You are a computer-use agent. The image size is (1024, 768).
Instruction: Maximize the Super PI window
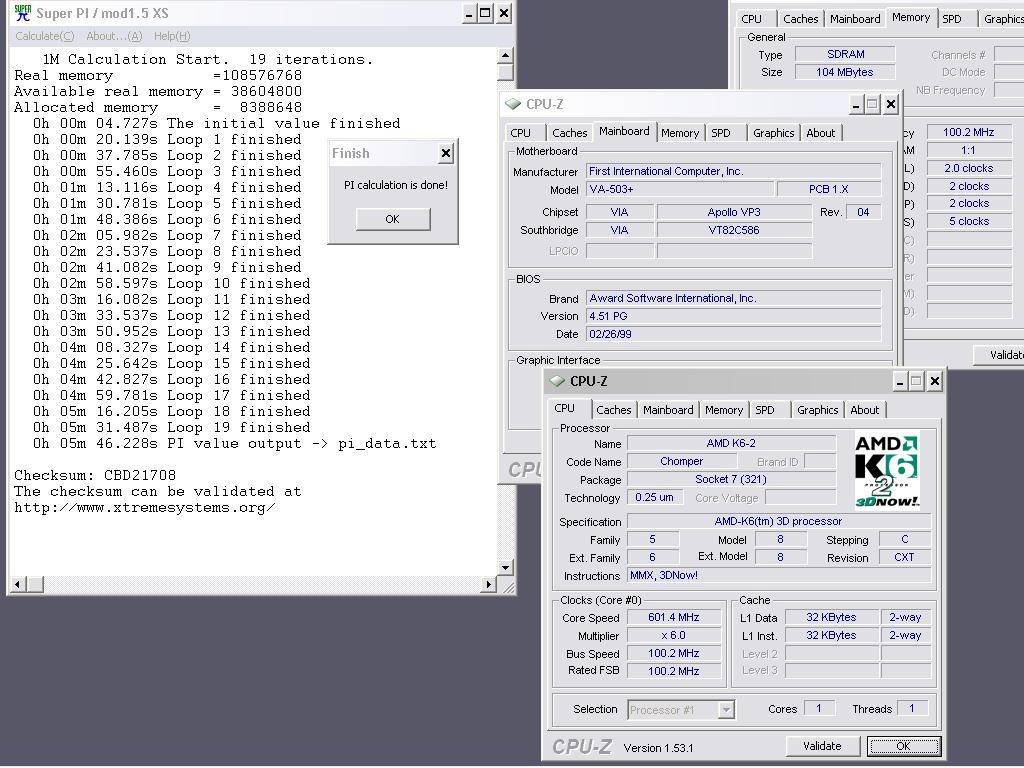(485, 13)
